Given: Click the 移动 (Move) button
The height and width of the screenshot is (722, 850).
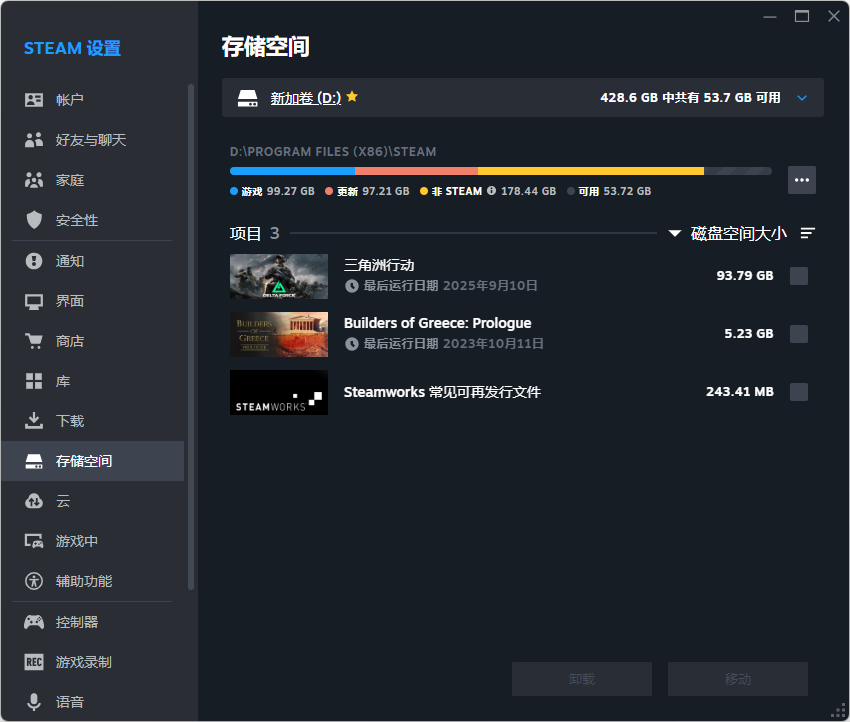Looking at the screenshot, I should [x=737, y=678].
